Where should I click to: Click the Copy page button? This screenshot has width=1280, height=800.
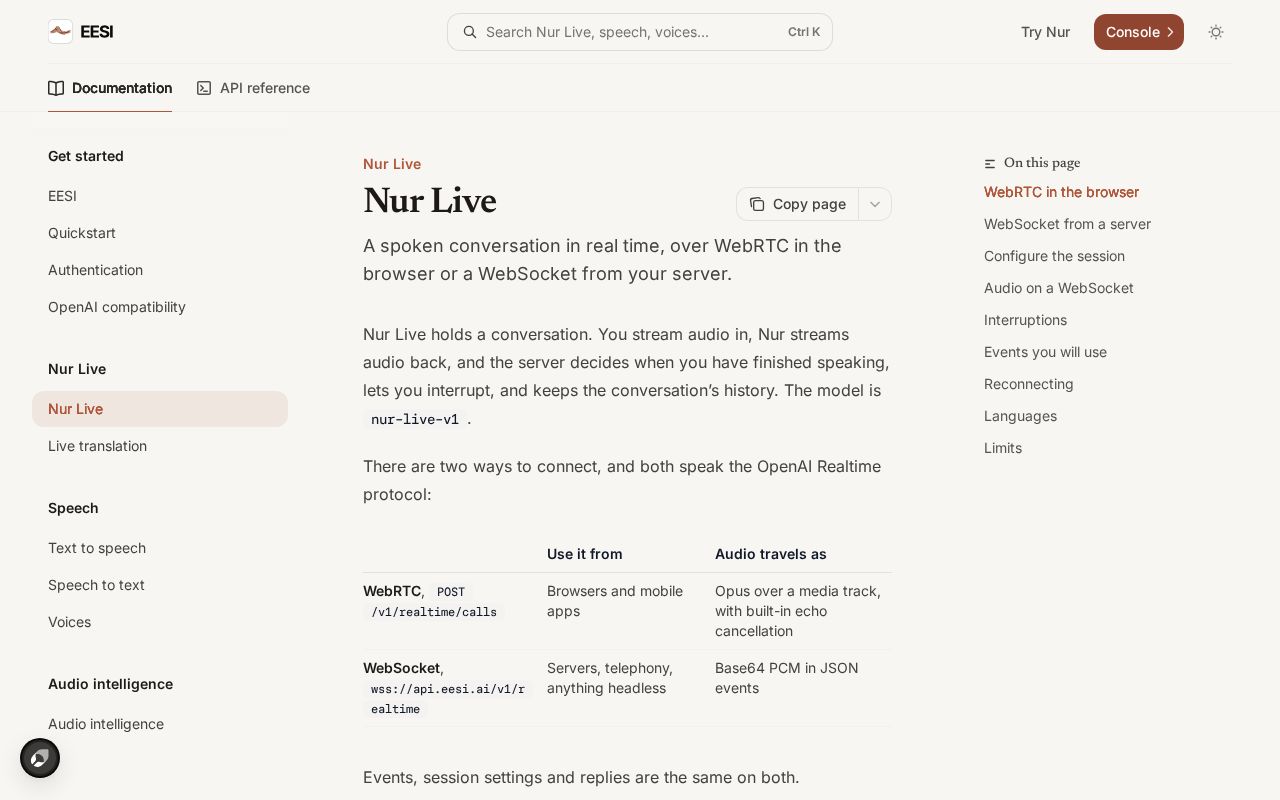797,204
